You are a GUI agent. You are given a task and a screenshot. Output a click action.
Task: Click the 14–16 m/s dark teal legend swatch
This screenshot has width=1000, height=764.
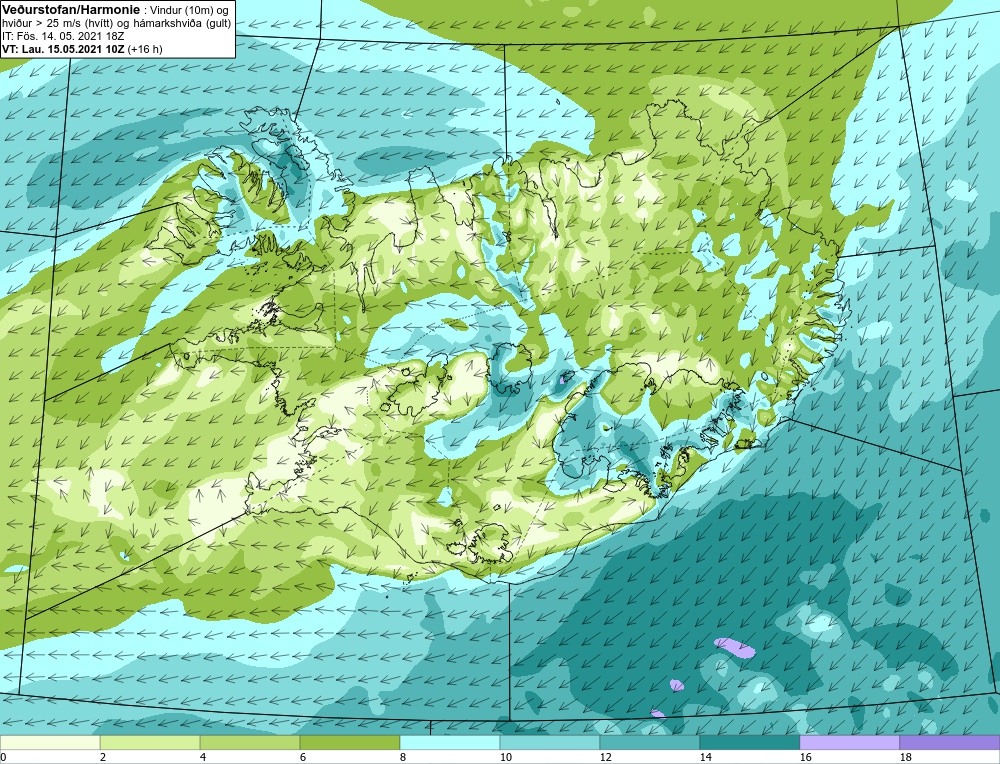pos(750,743)
